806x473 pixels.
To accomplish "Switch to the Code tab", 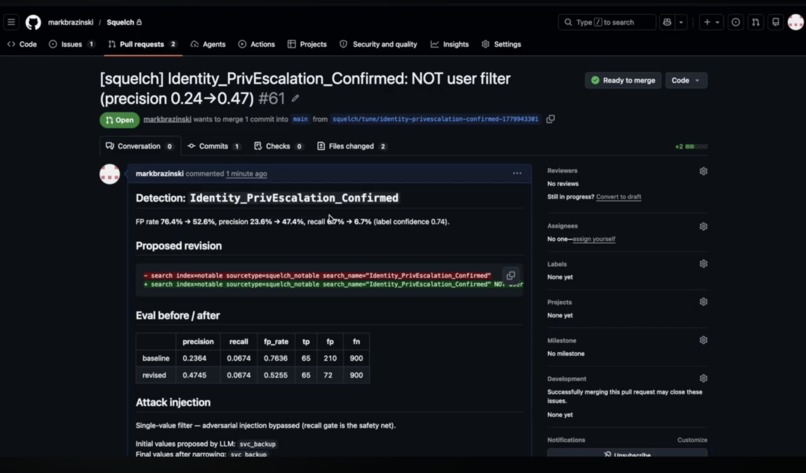I will click(22, 44).
